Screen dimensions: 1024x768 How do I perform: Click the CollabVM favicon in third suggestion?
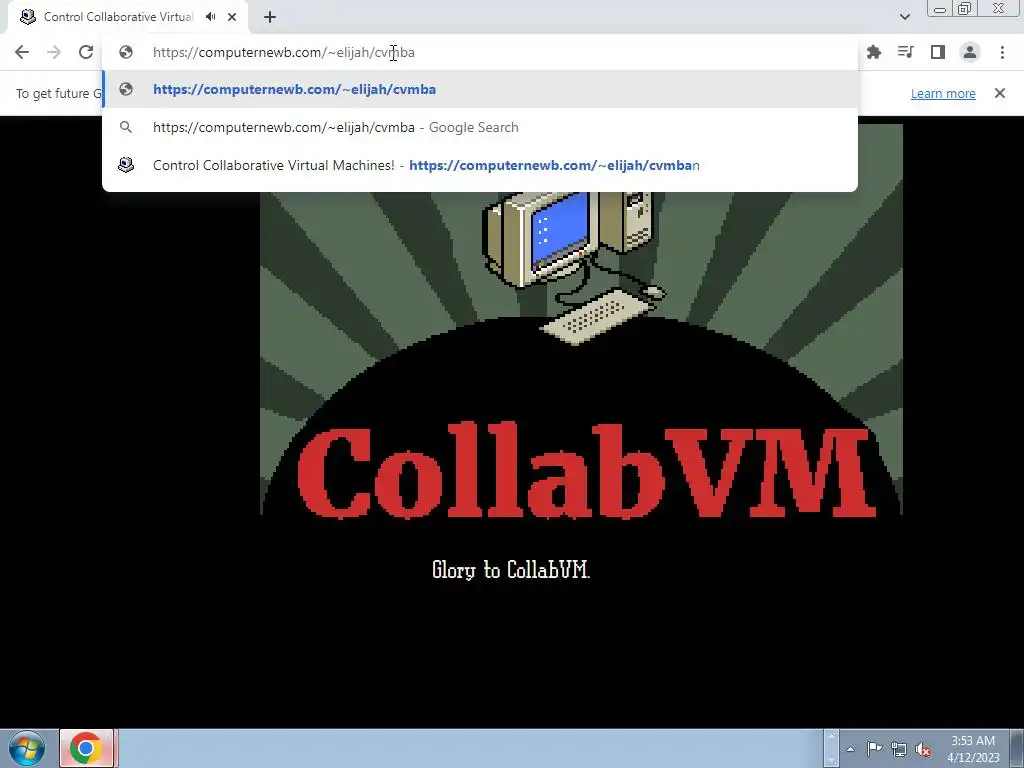tap(126, 165)
